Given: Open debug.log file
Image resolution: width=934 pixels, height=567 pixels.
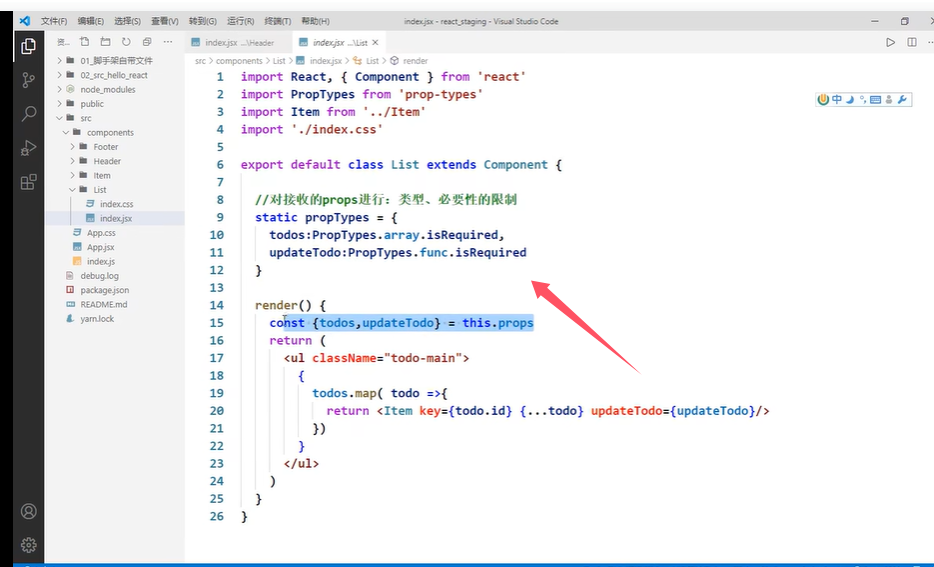Looking at the screenshot, I should [114, 276].
